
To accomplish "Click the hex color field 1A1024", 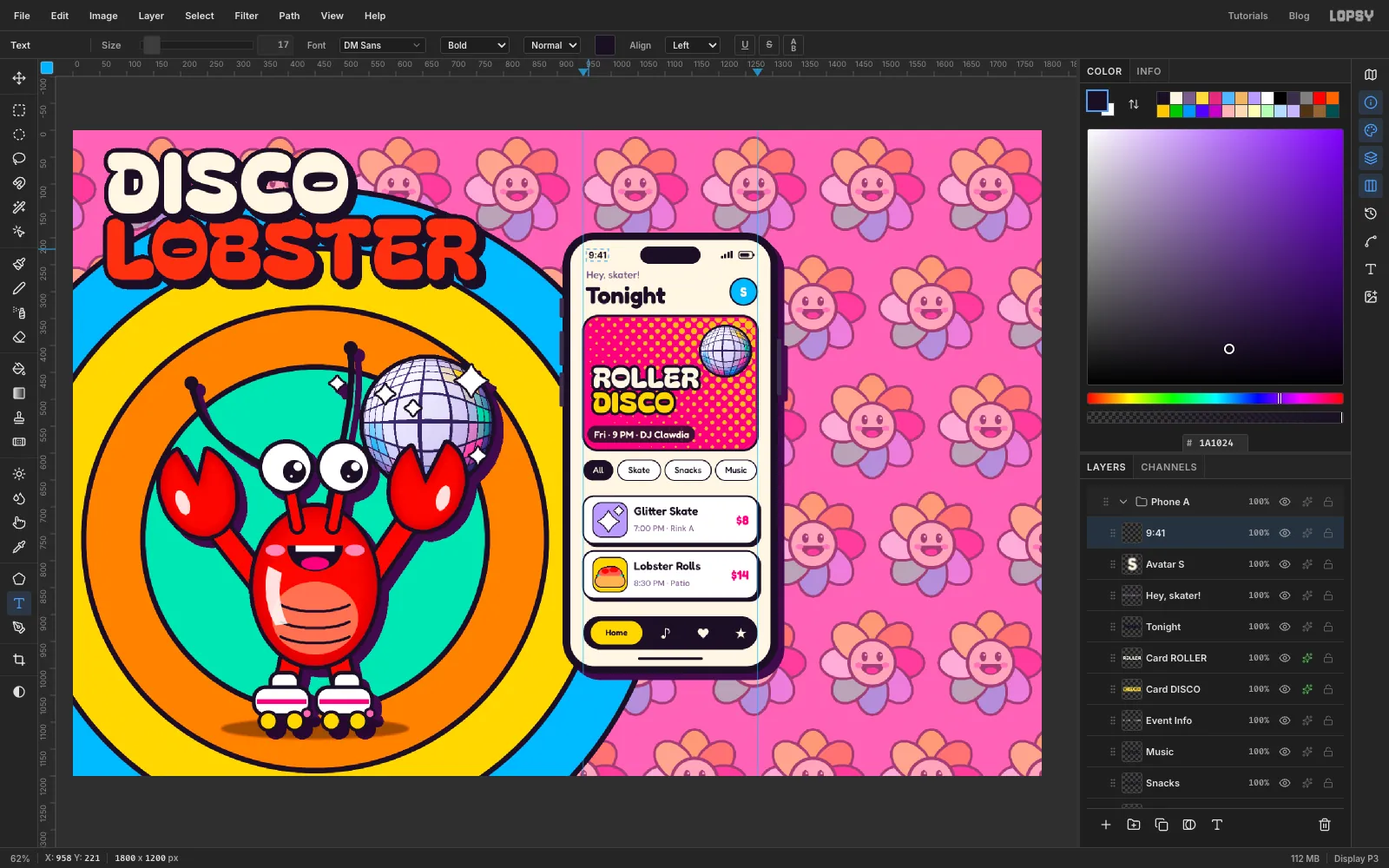I will [x=1215, y=443].
